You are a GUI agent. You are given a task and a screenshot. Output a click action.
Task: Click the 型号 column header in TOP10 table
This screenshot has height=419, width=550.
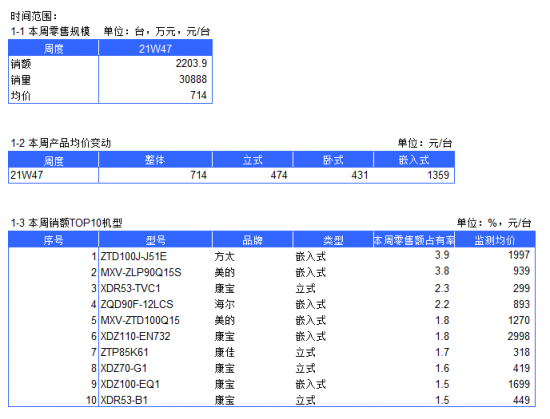pos(155,240)
